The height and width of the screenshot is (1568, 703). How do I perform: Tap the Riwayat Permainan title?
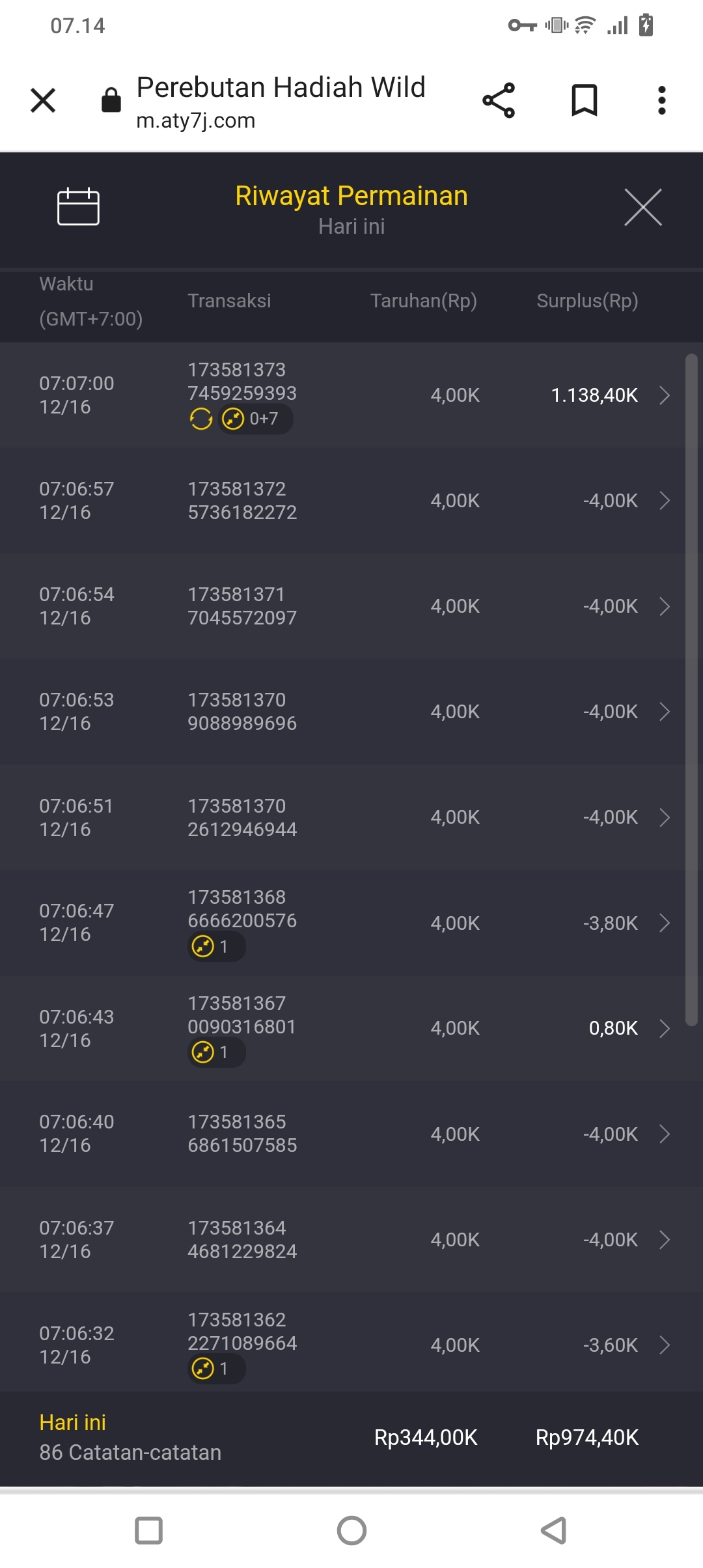tap(351, 196)
